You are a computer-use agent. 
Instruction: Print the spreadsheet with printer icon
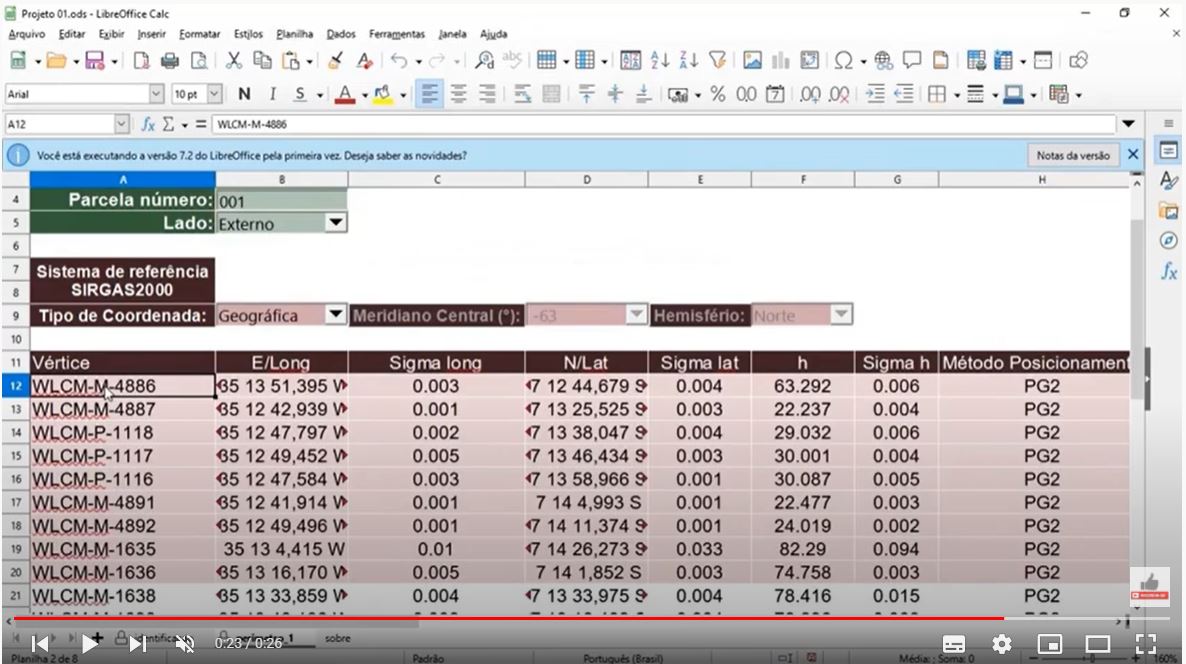[170, 61]
